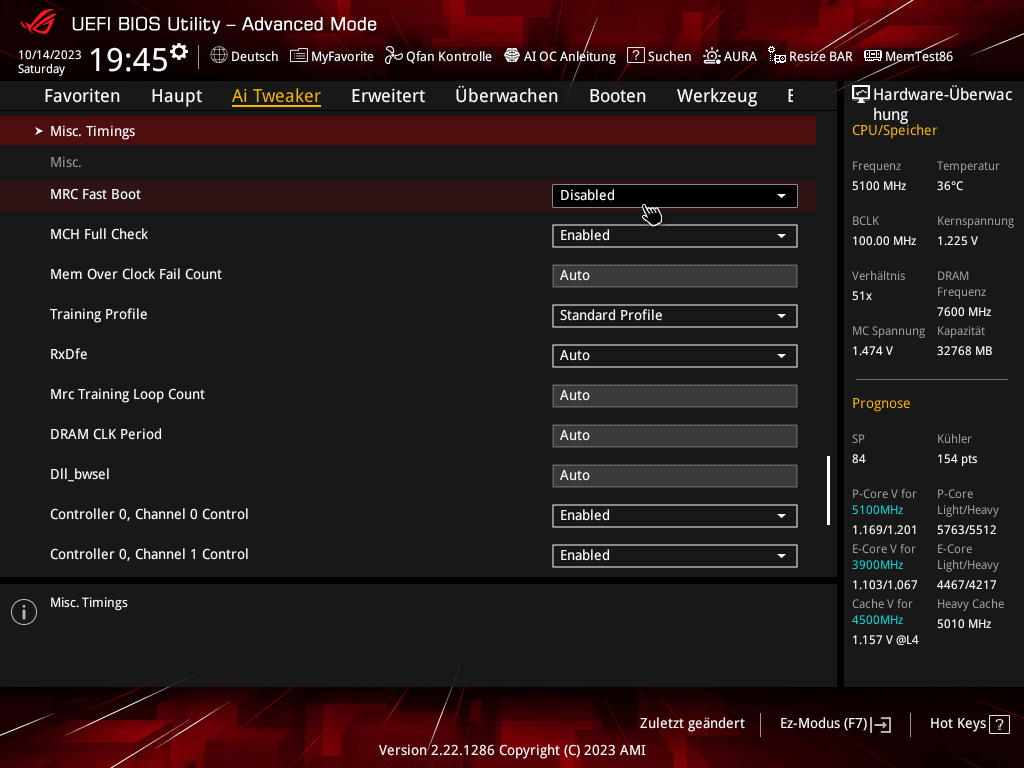Open the RxDfe dropdown
1024x768 pixels.
click(675, 355)
